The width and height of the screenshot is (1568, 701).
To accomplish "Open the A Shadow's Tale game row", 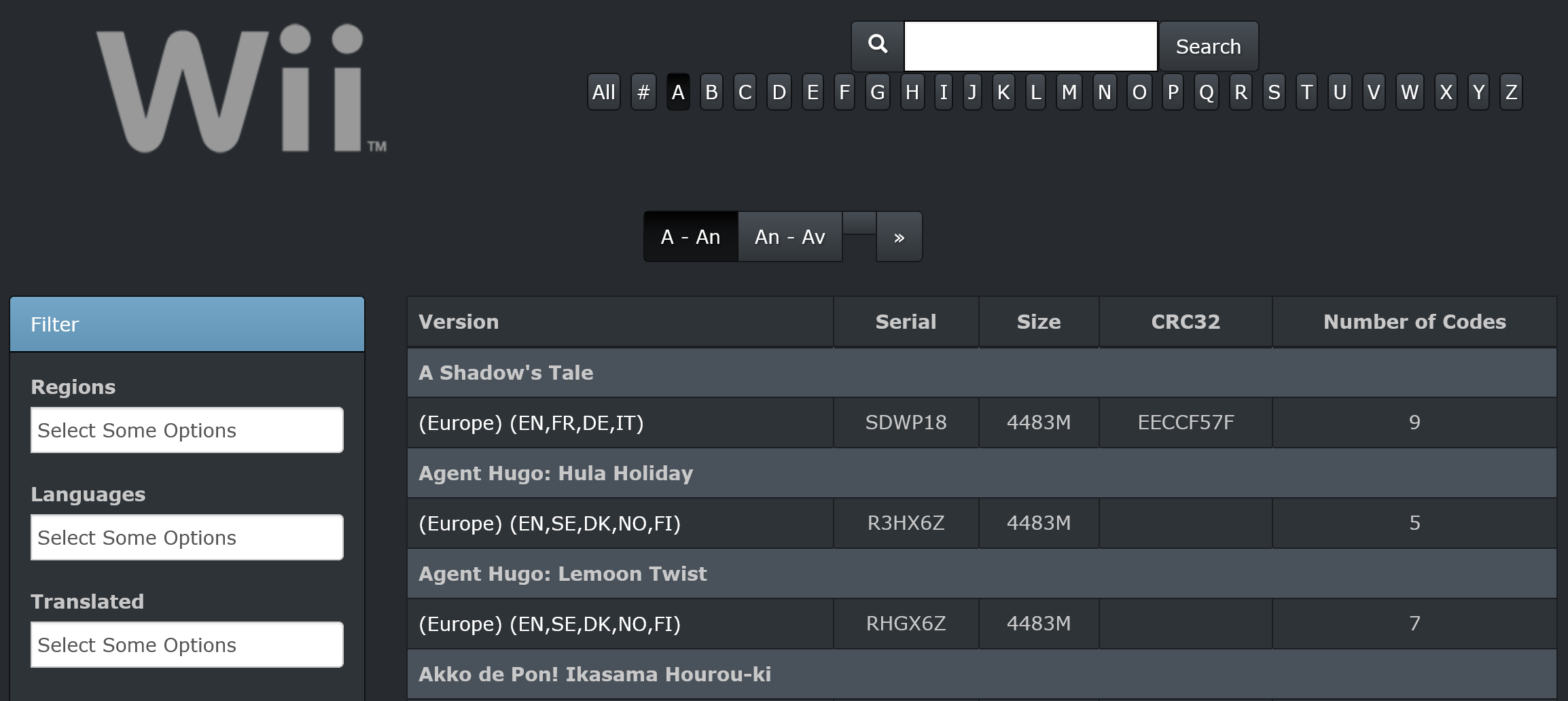I will [x=982, y=373].
